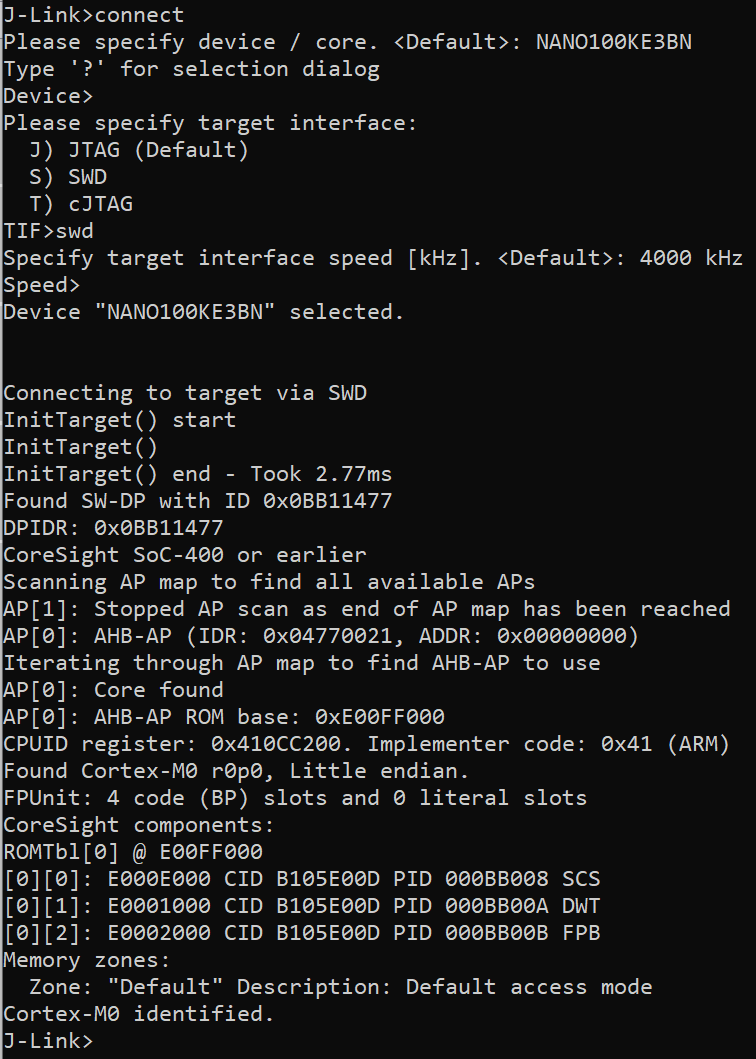Click the 'J) JTAG (Default)' interface option
Viewport: 756px width, 1059px height.
(139, 150)
